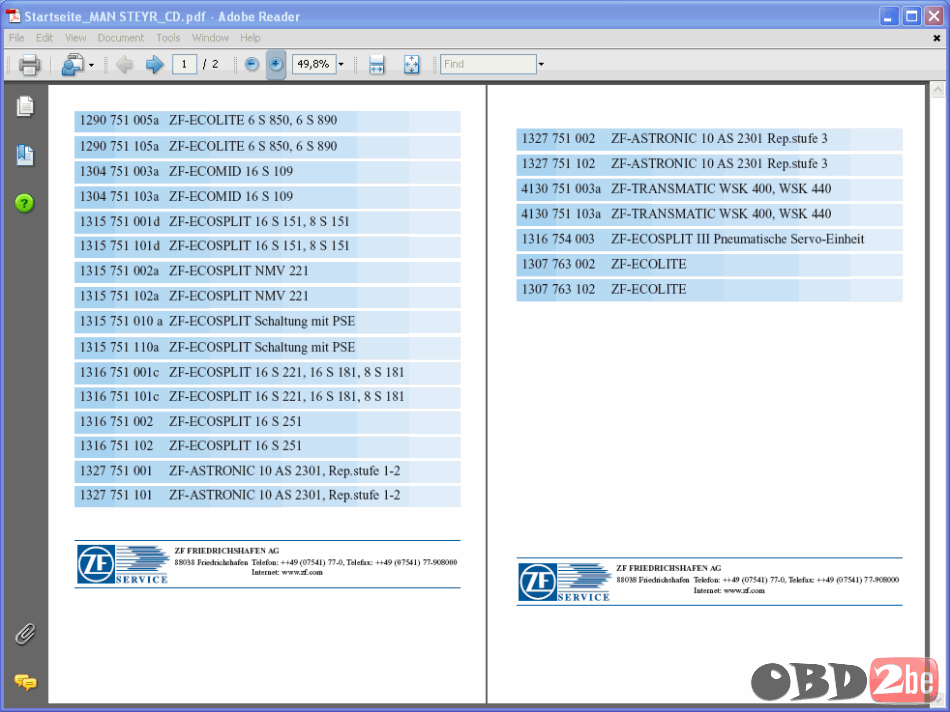The image size is (950, 712).
Task: Go to the next page arrow
Action: 154,64
